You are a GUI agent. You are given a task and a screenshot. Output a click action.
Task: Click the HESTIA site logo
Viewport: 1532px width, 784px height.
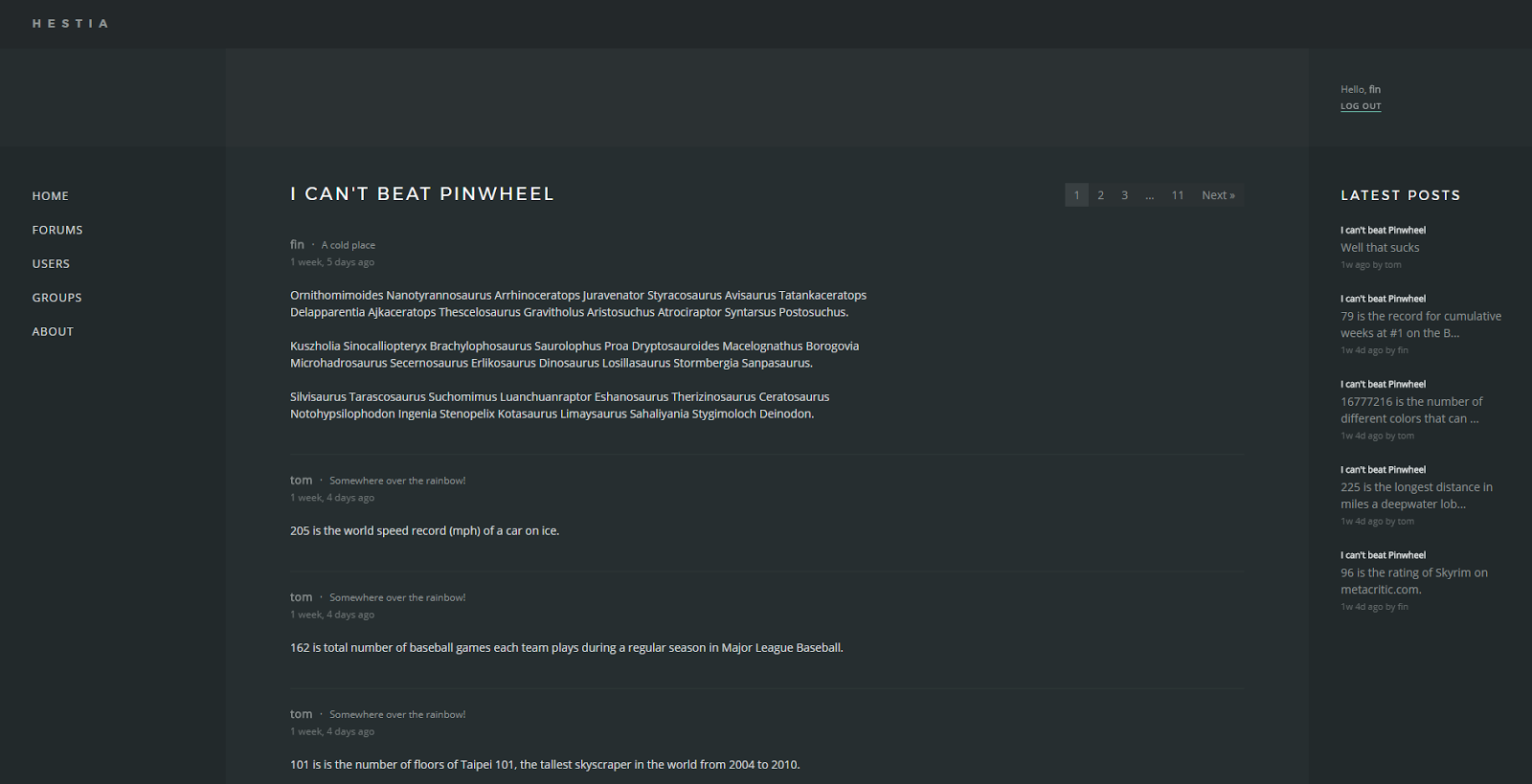click(70, 24)
